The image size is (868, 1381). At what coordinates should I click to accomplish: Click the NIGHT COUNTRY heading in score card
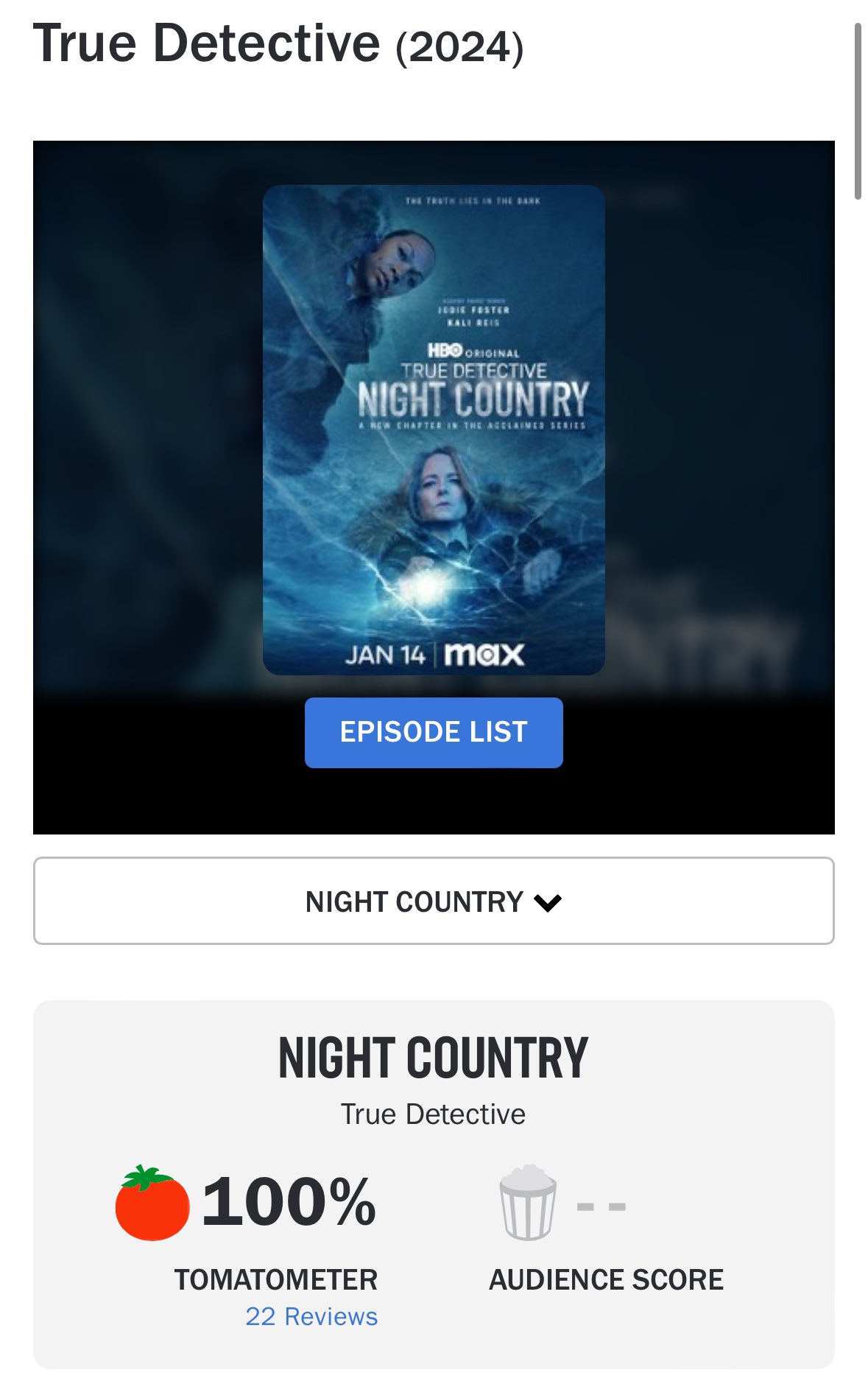[x=434, y=1058]
